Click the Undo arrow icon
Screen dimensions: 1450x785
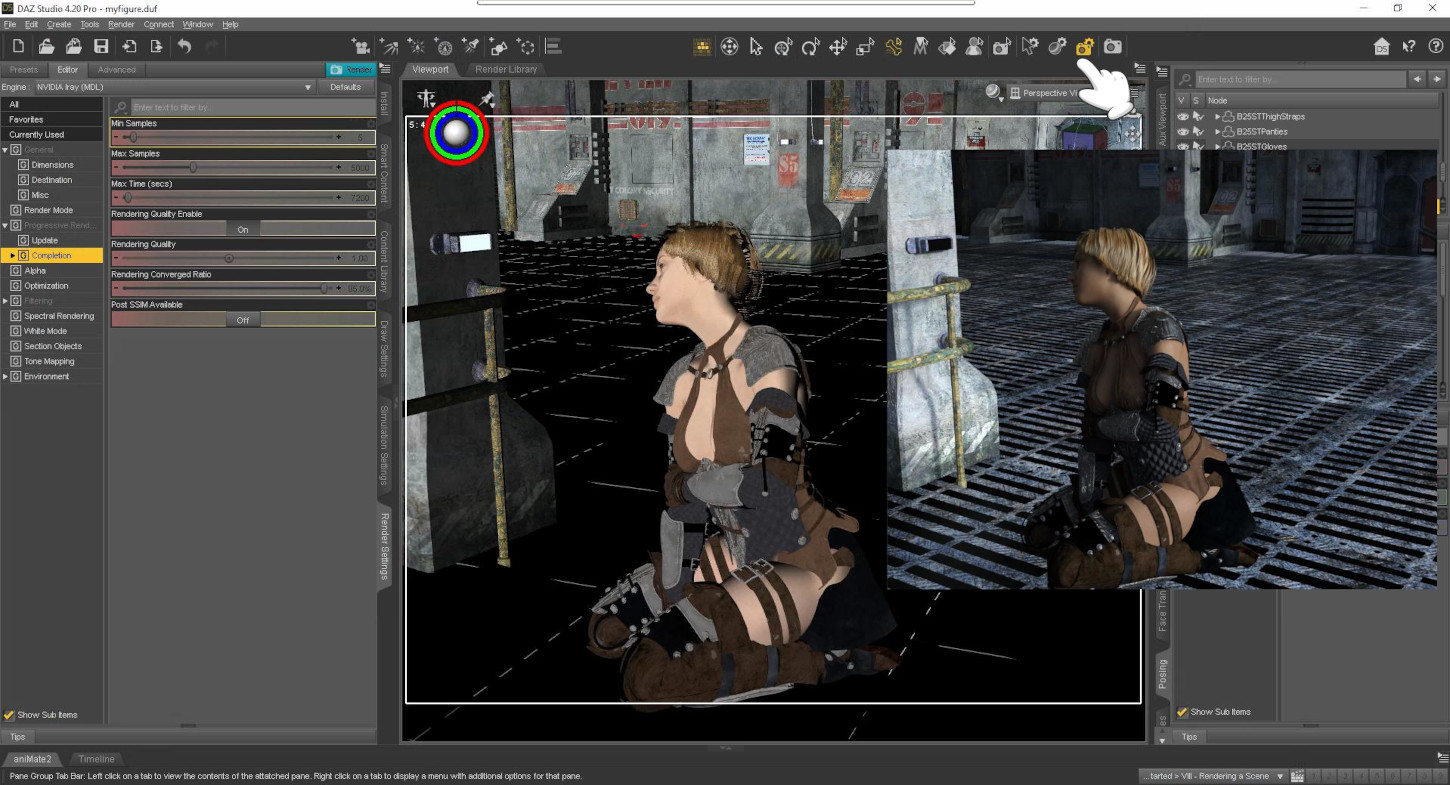186,45
